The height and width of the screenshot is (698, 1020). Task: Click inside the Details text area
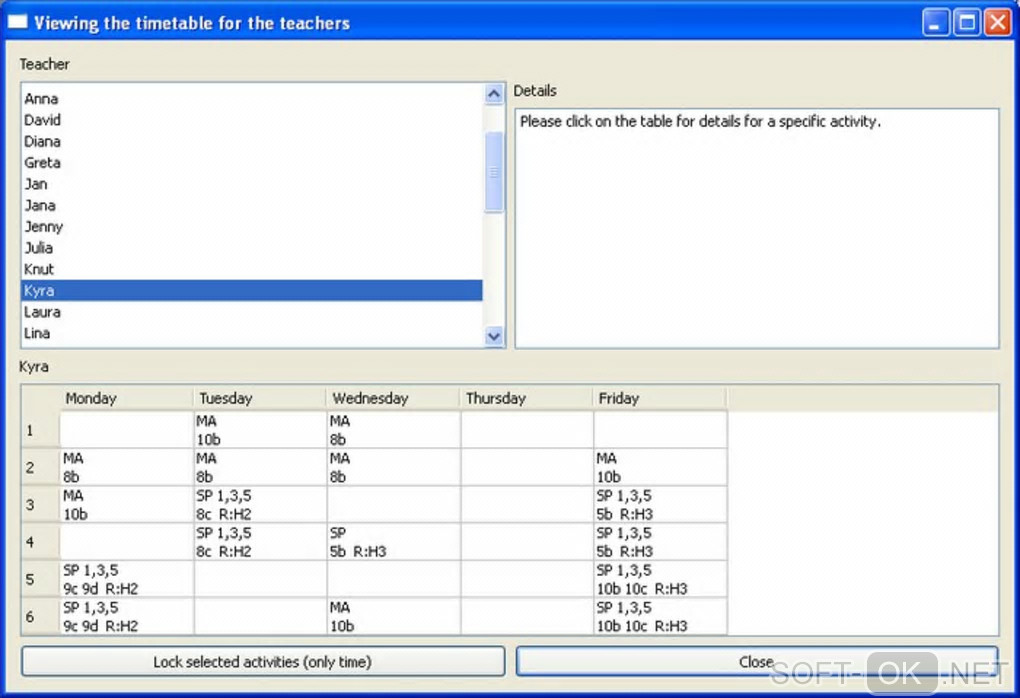[x=757, y=228]
